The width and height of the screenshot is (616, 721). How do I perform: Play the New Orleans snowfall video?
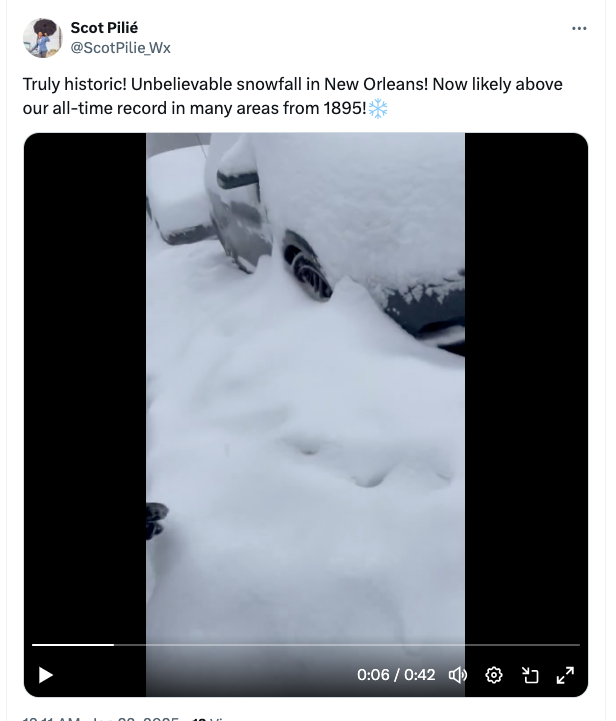(46, 675)
